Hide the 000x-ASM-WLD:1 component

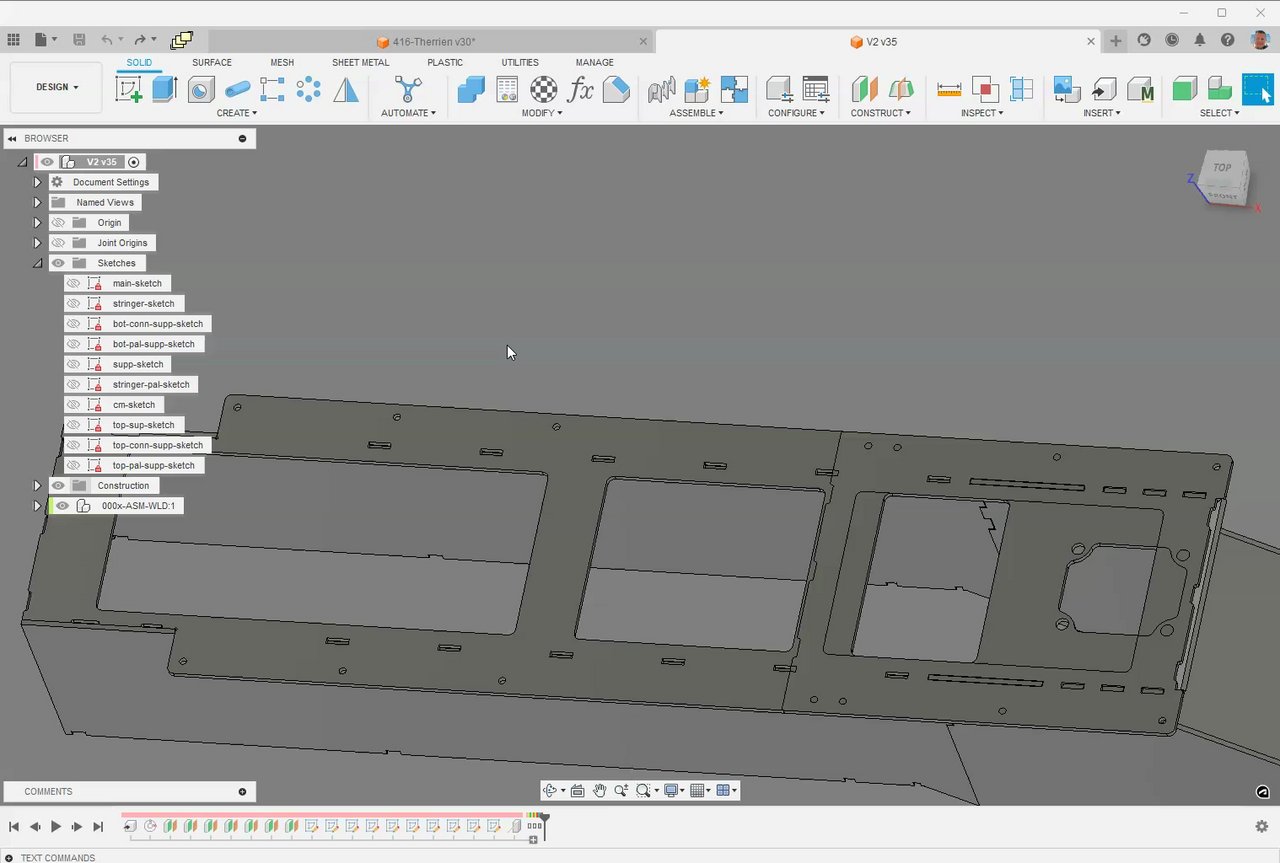[62, 506]
